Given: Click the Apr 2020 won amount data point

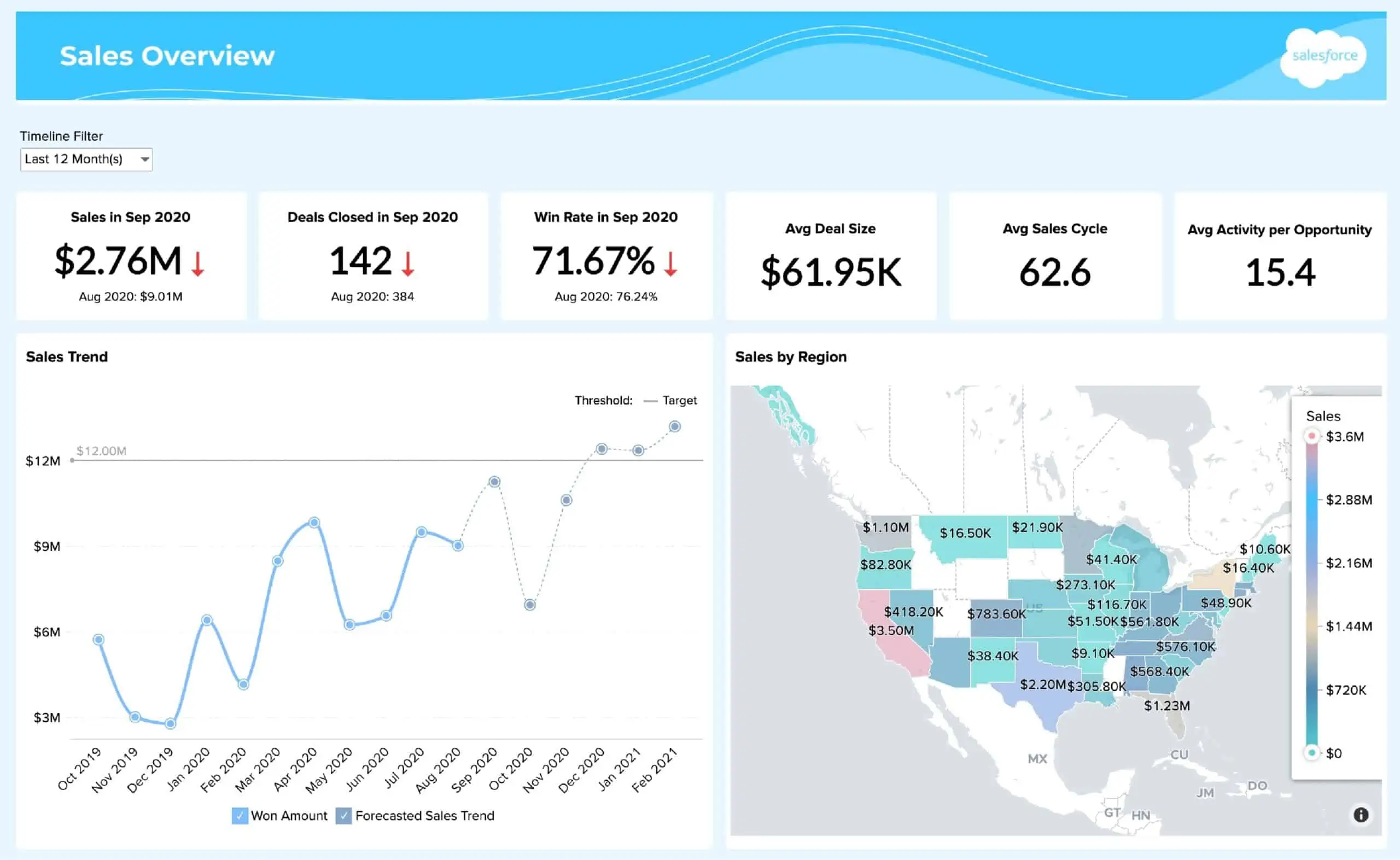Looking at the screenshot, I should [x=314, y=522].
